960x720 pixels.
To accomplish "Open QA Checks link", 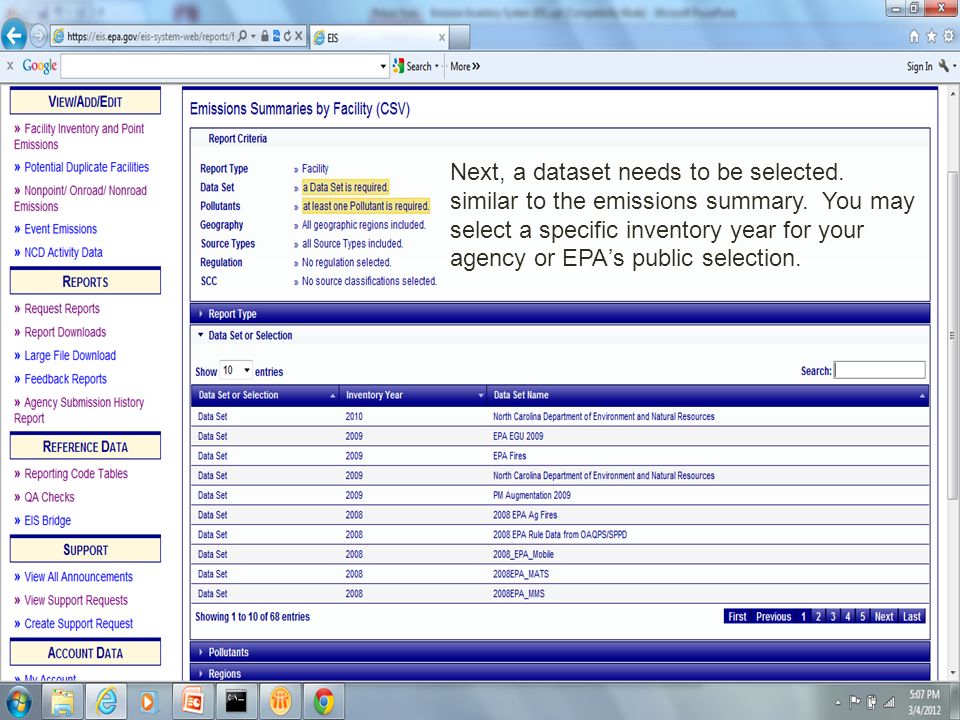I will point(49,497).
